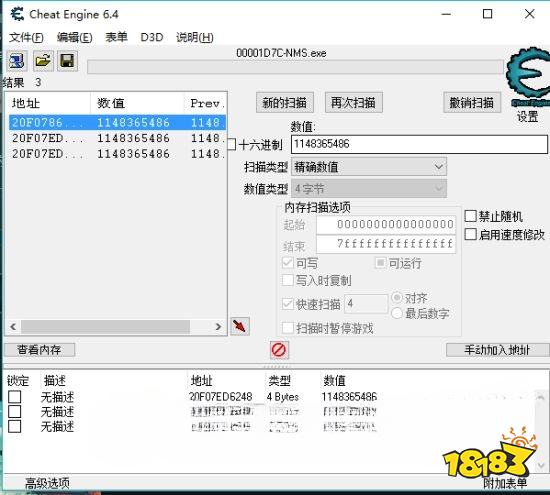Click the 类型 column header in address table

click(x=280, y=381)
